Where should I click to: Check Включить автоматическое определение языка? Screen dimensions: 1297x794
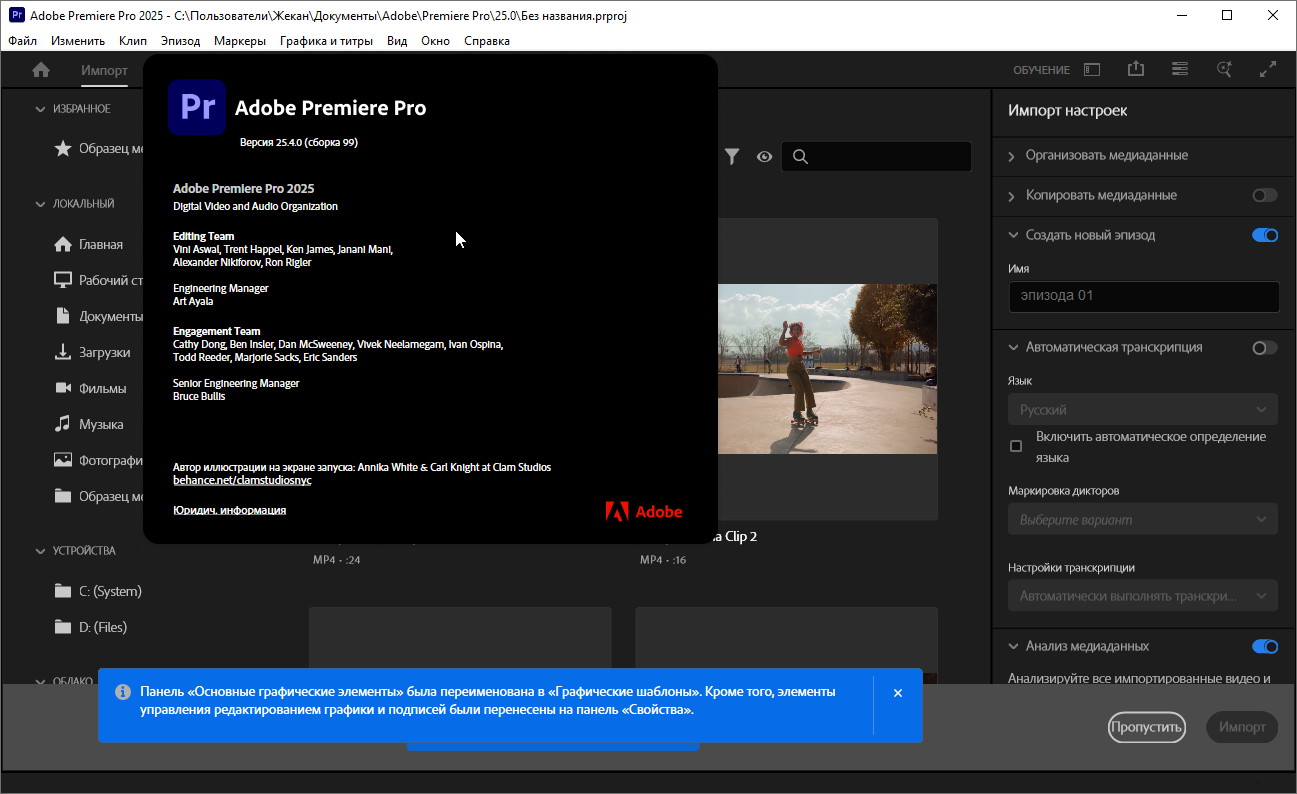pos(1016,446)
